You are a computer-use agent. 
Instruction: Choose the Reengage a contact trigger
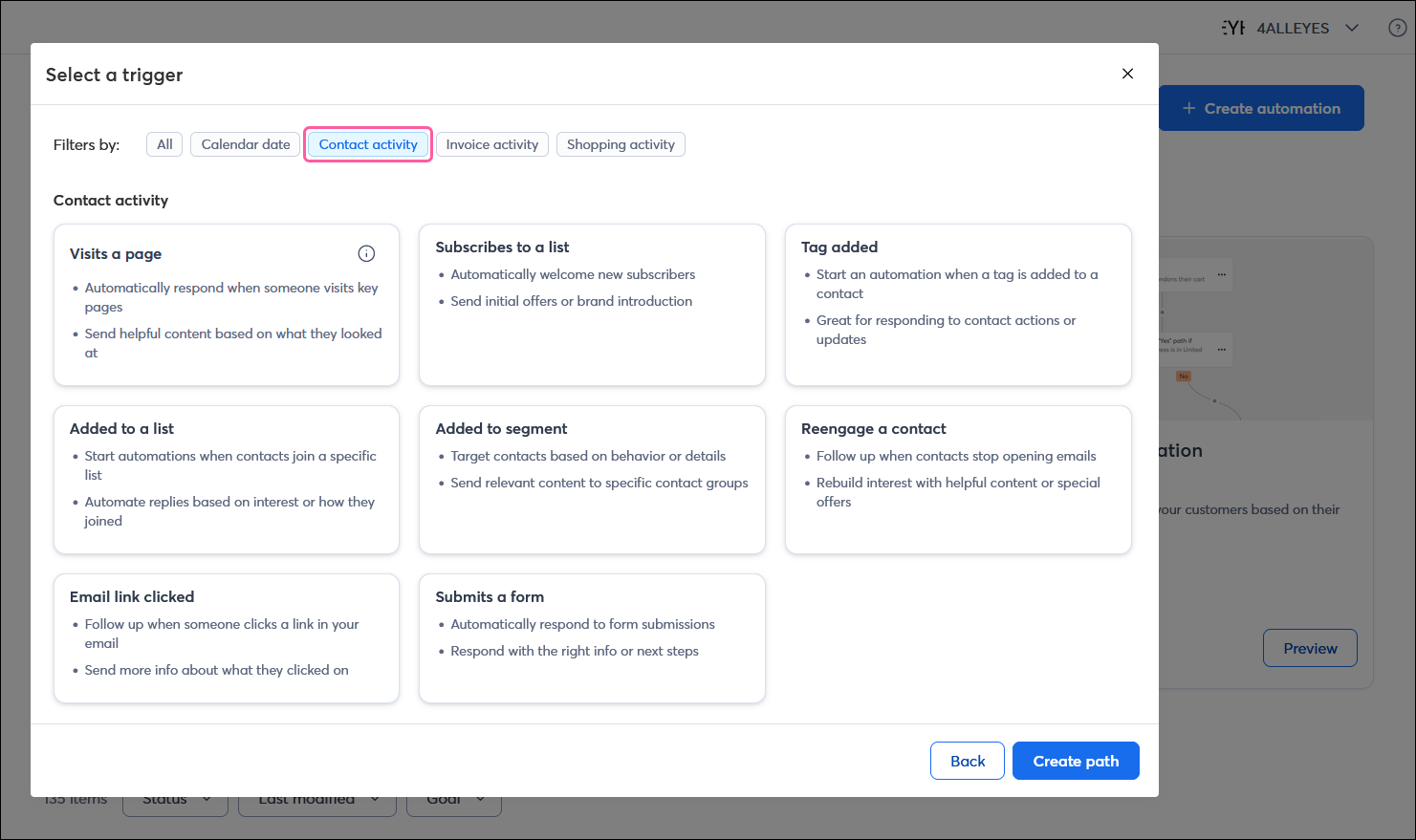coord(957,480)
